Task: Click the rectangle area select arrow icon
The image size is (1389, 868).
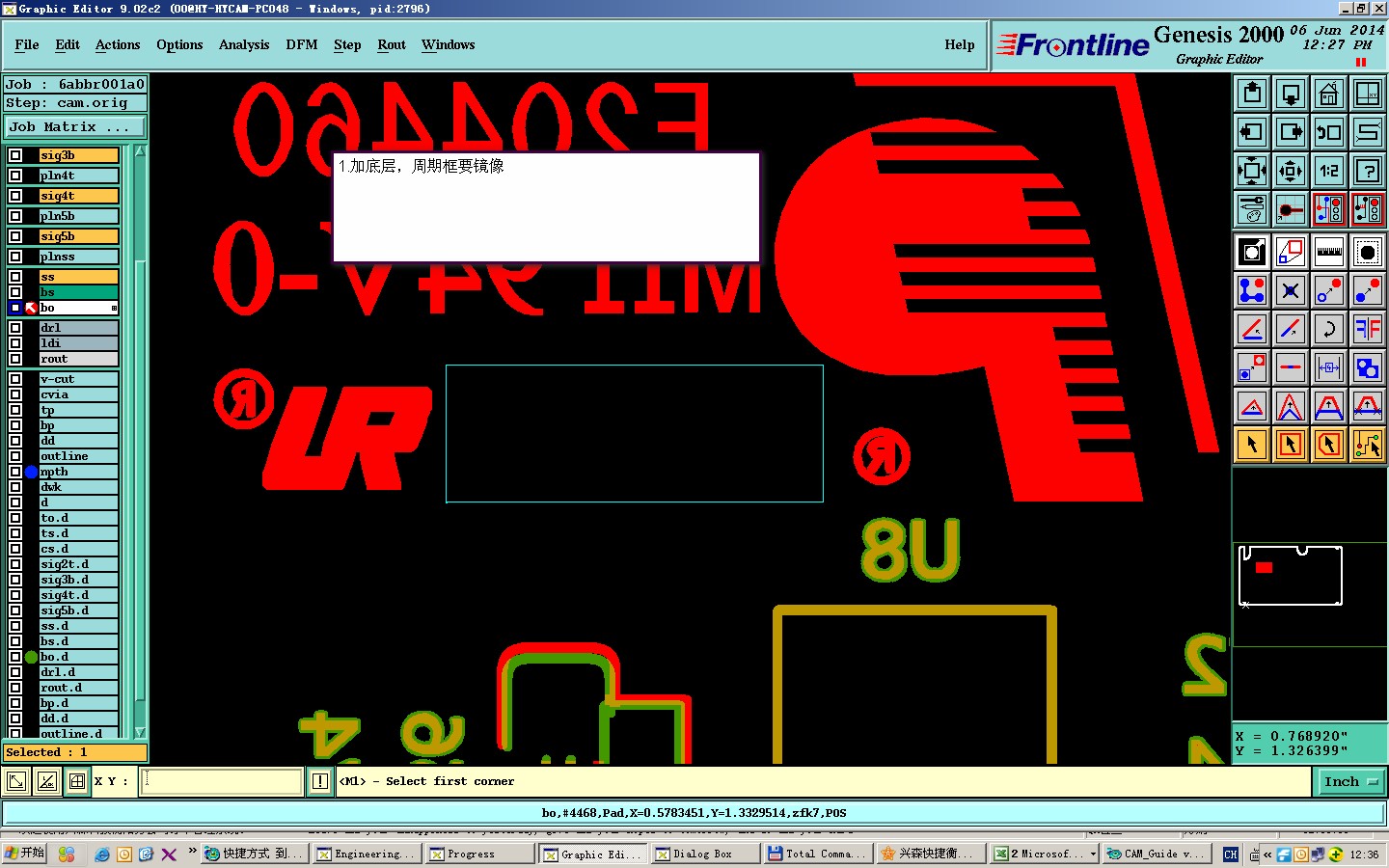Action: 1291,445
